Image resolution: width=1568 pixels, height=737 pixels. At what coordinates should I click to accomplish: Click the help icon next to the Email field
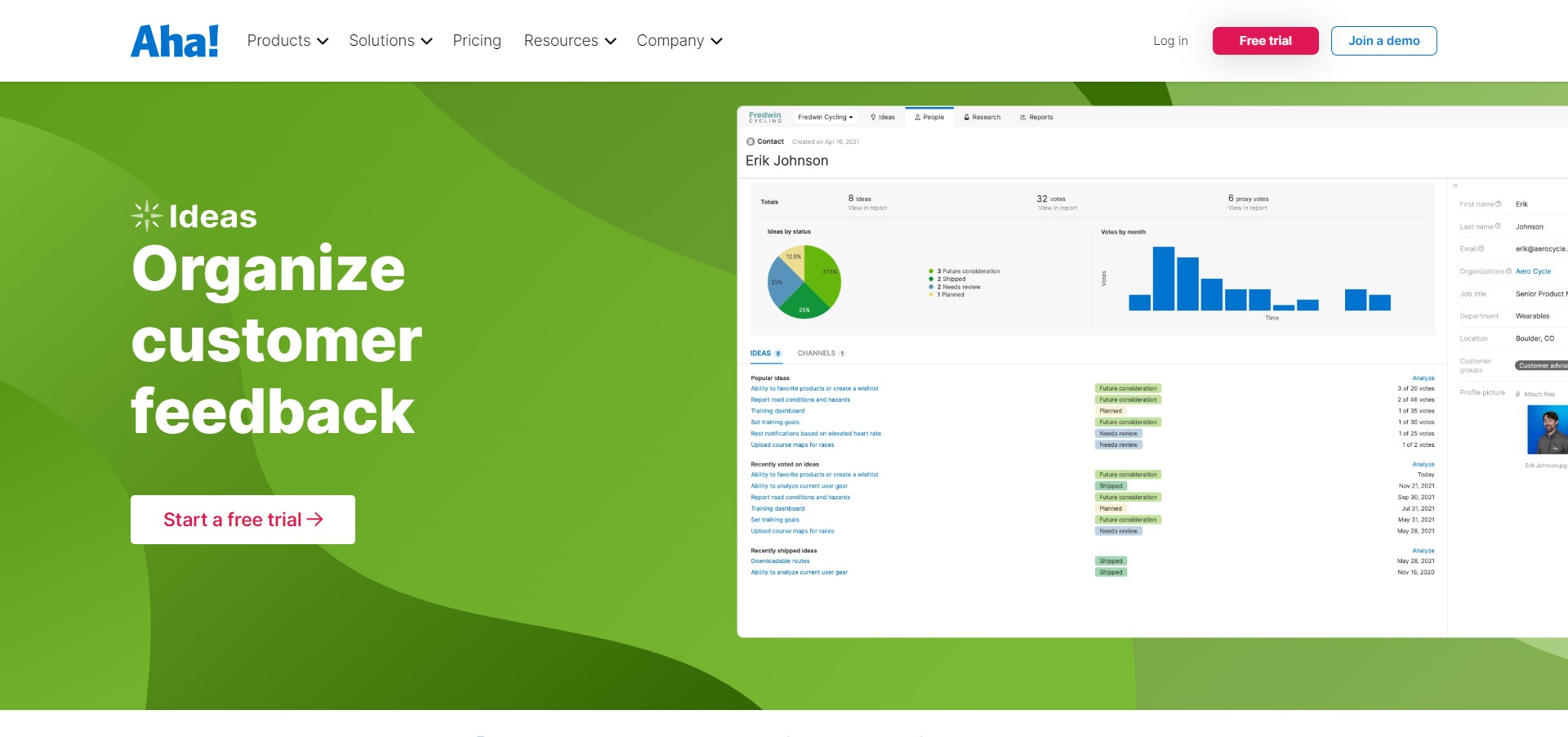[x=1481, y=248]
